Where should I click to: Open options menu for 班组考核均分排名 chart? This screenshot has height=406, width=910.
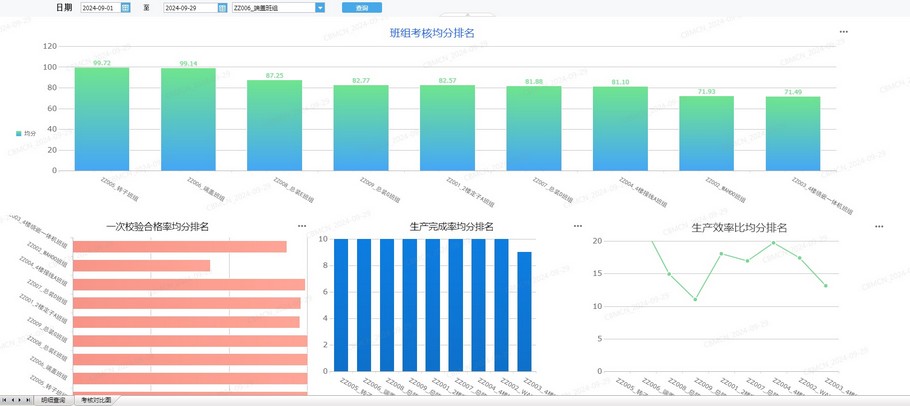point(843,32)
